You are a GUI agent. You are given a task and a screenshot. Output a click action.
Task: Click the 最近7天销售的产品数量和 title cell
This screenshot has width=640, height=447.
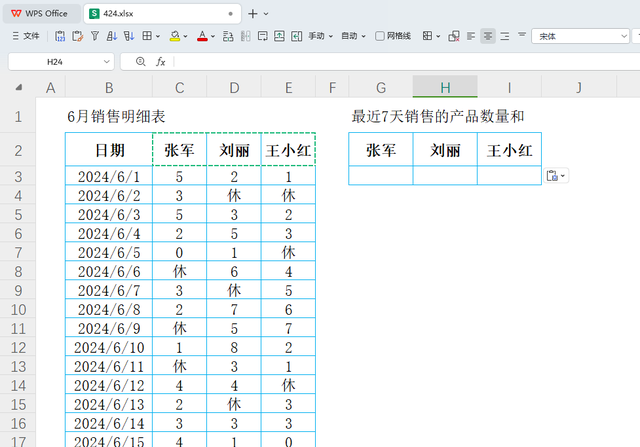pos(438,117)
